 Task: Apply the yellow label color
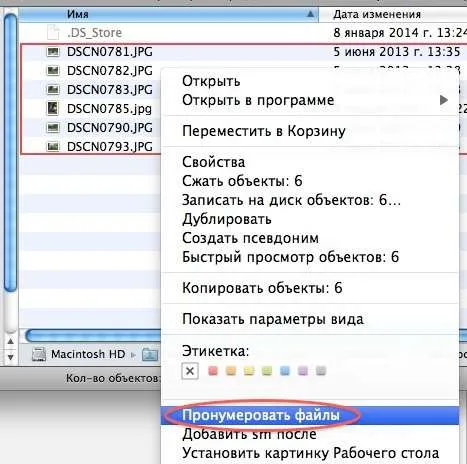click(x=249, y=371)
